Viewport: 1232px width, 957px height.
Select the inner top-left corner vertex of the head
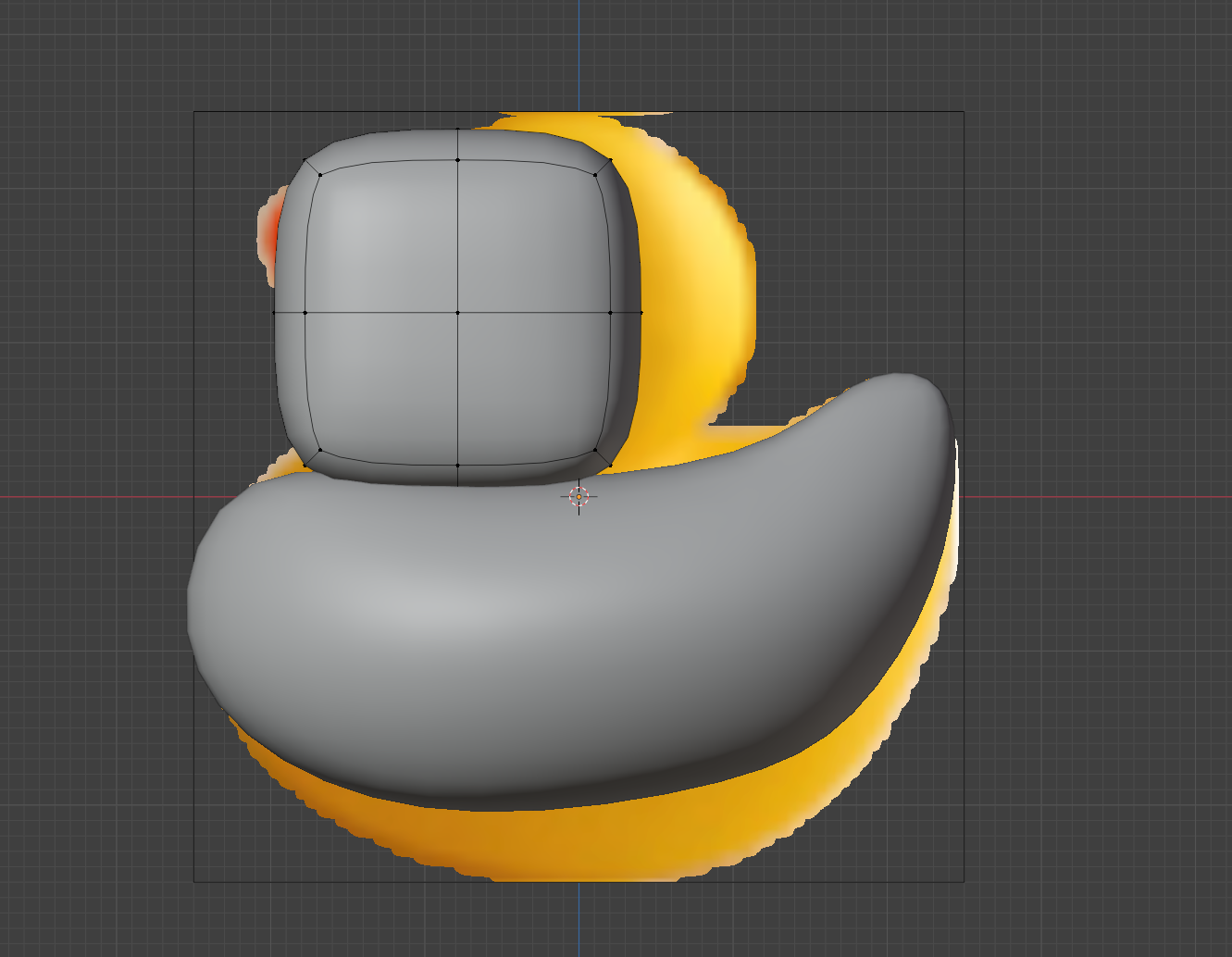tap(320, 174)
